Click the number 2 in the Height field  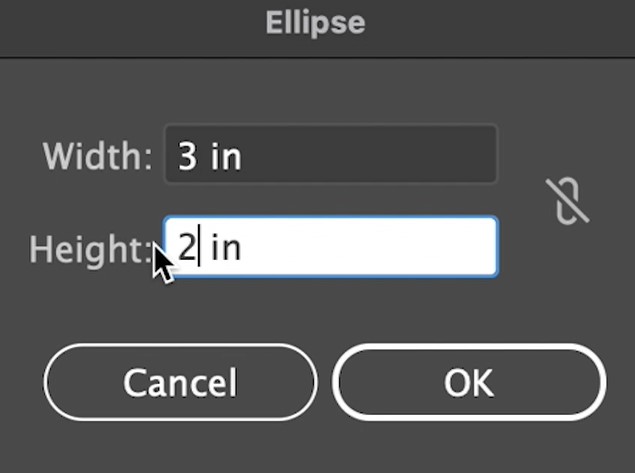coord(187,247)
